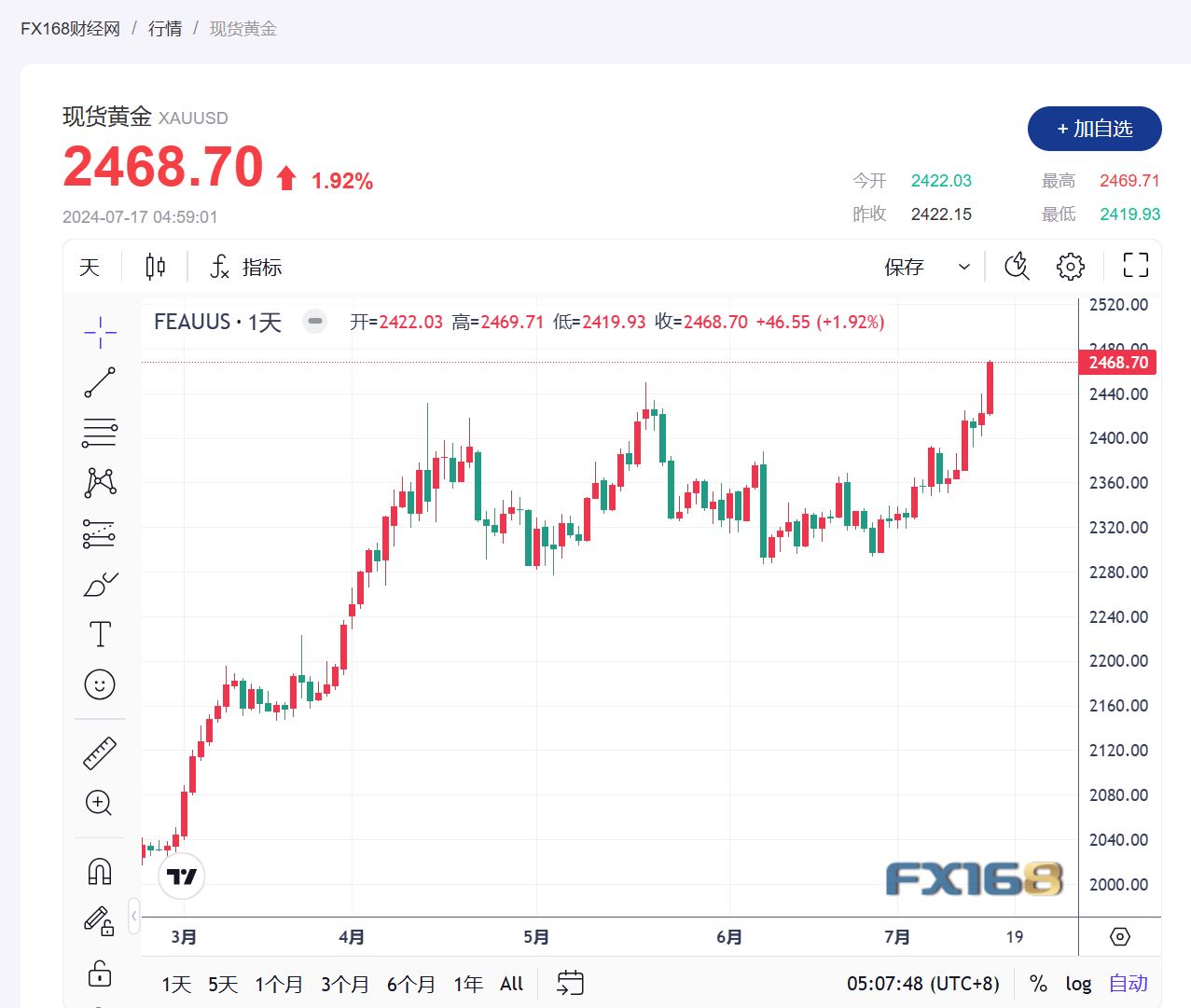Click the zoom in tool
The image size is (1191, 1008).
(99, 803)
